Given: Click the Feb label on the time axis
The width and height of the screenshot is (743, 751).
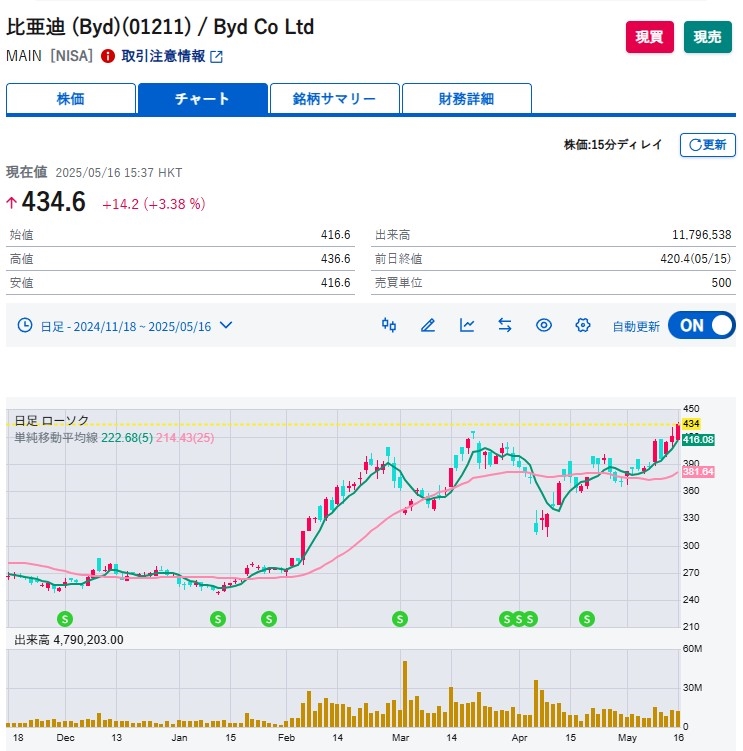Looking at the screenshot, I should 286,738.
